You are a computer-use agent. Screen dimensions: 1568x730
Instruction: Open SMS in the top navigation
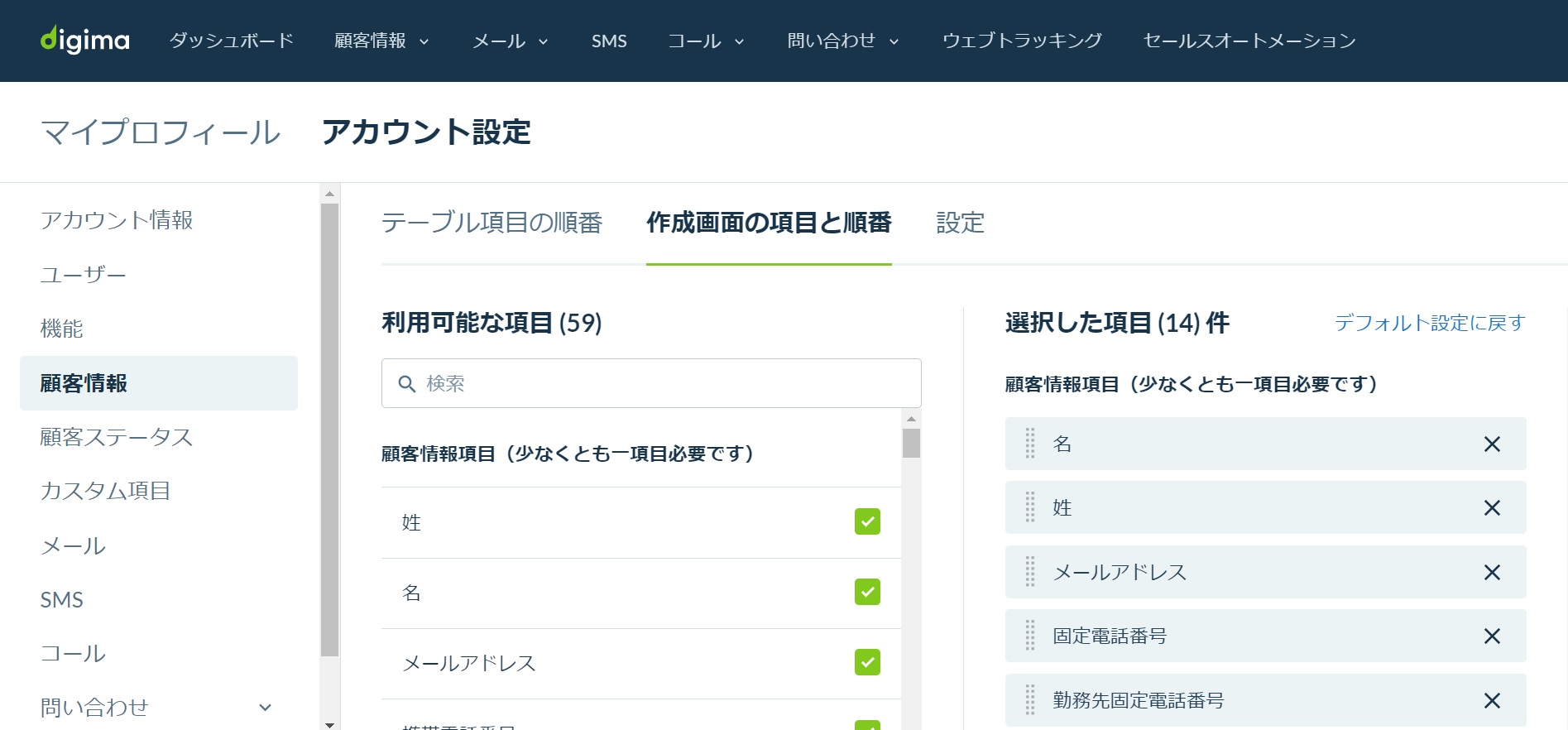pyautogui.click(x=609, y=41)
